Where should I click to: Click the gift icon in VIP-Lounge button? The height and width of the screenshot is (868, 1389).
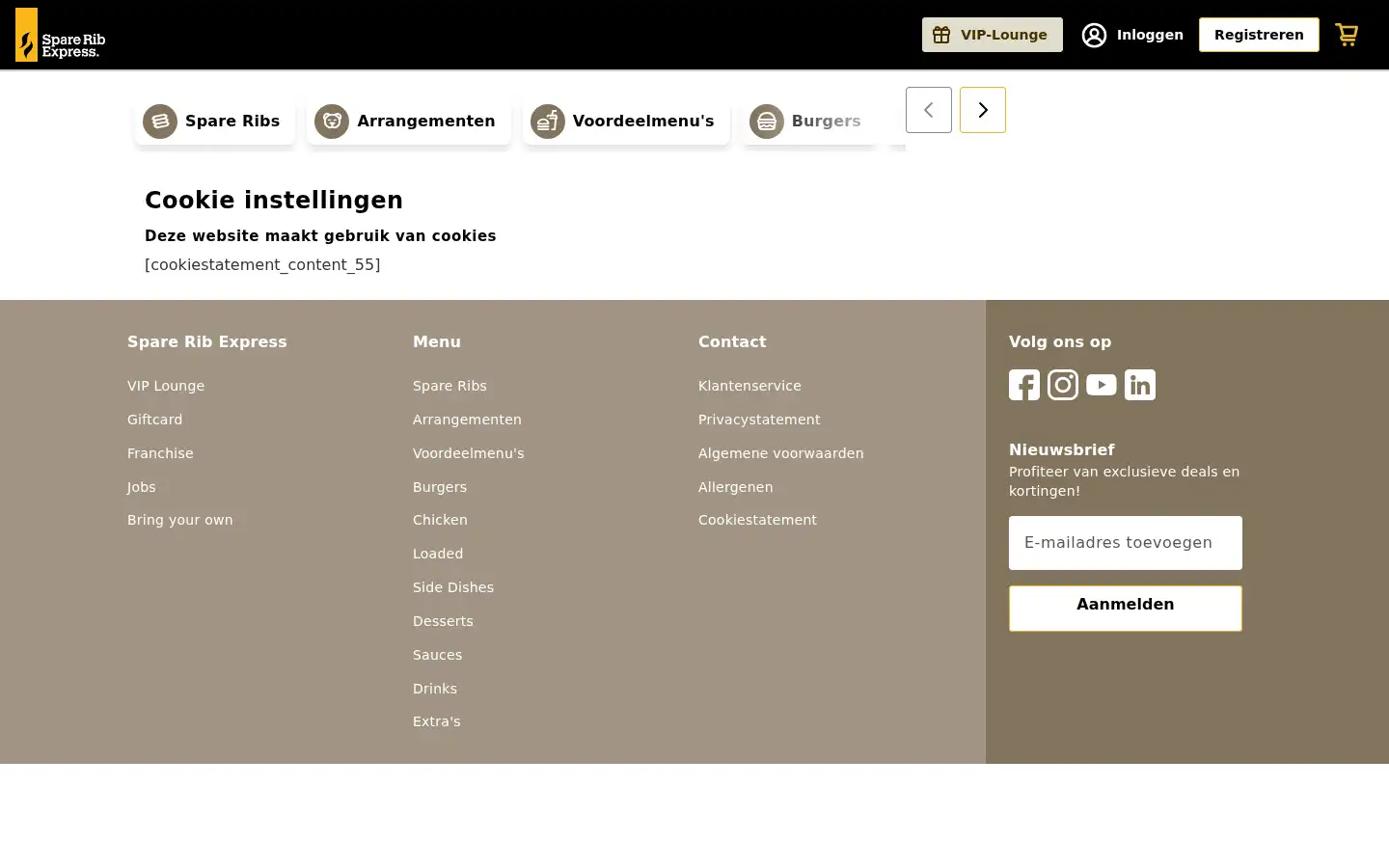[941, 35]
